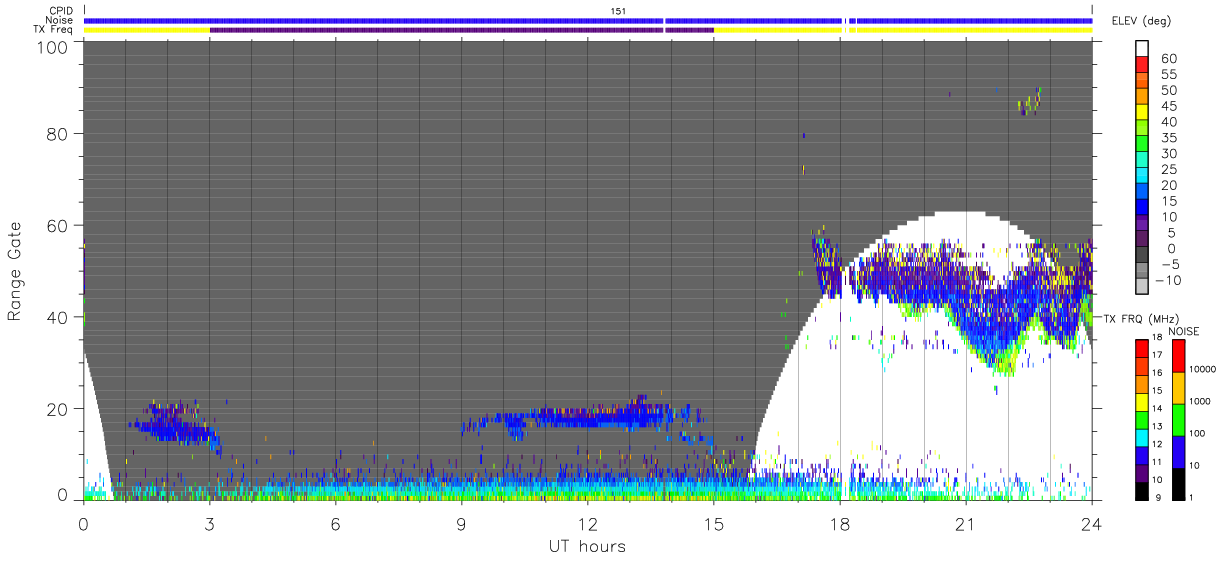Click the CPID label at top left
1228x567 pixels.
pos(60,11)
